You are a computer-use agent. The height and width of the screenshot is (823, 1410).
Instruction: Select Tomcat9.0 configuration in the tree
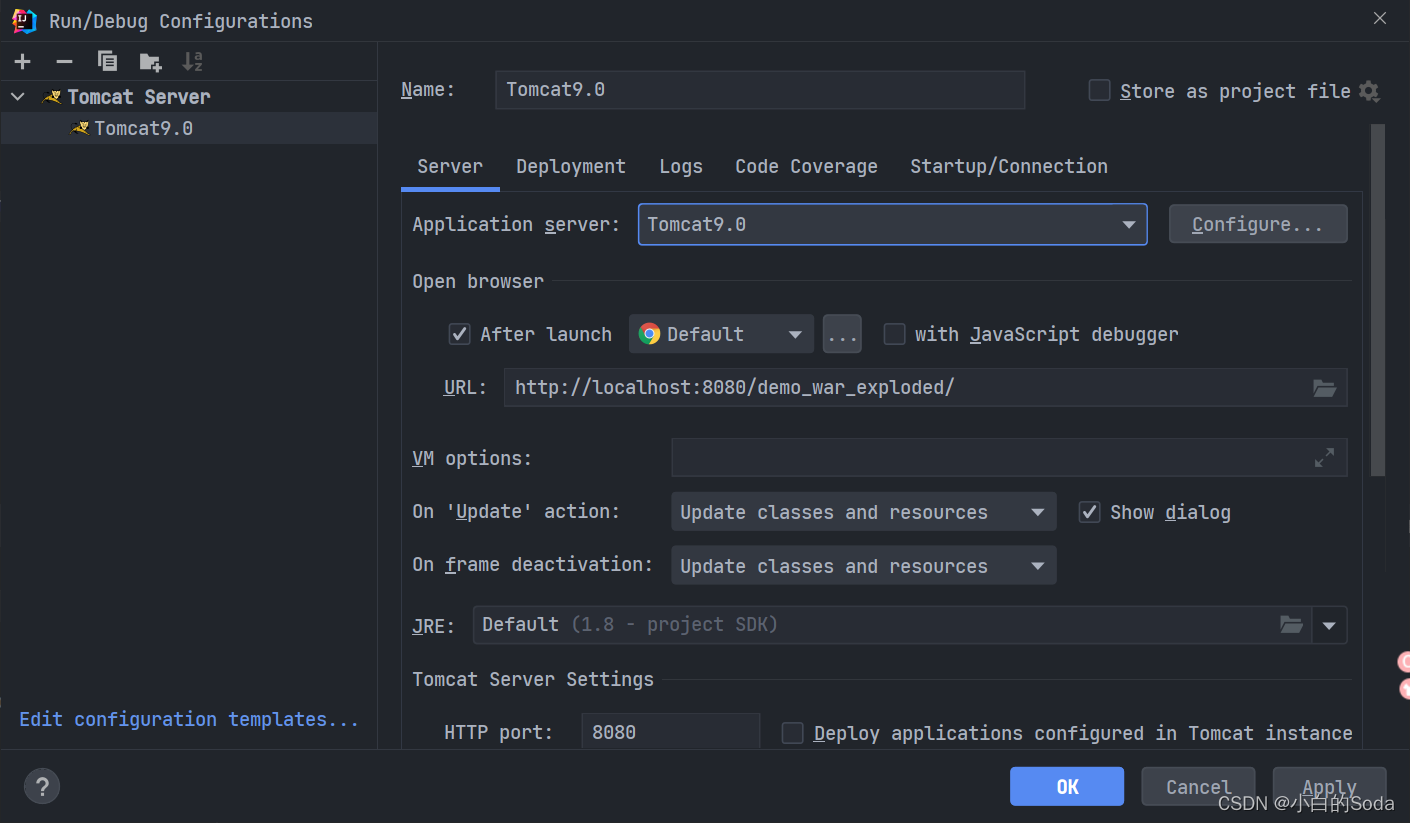click(189, 128)
